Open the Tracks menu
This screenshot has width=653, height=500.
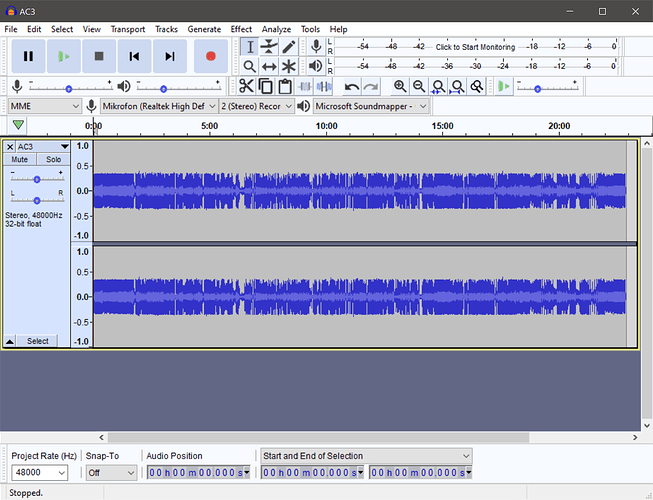tap(167, 29)
